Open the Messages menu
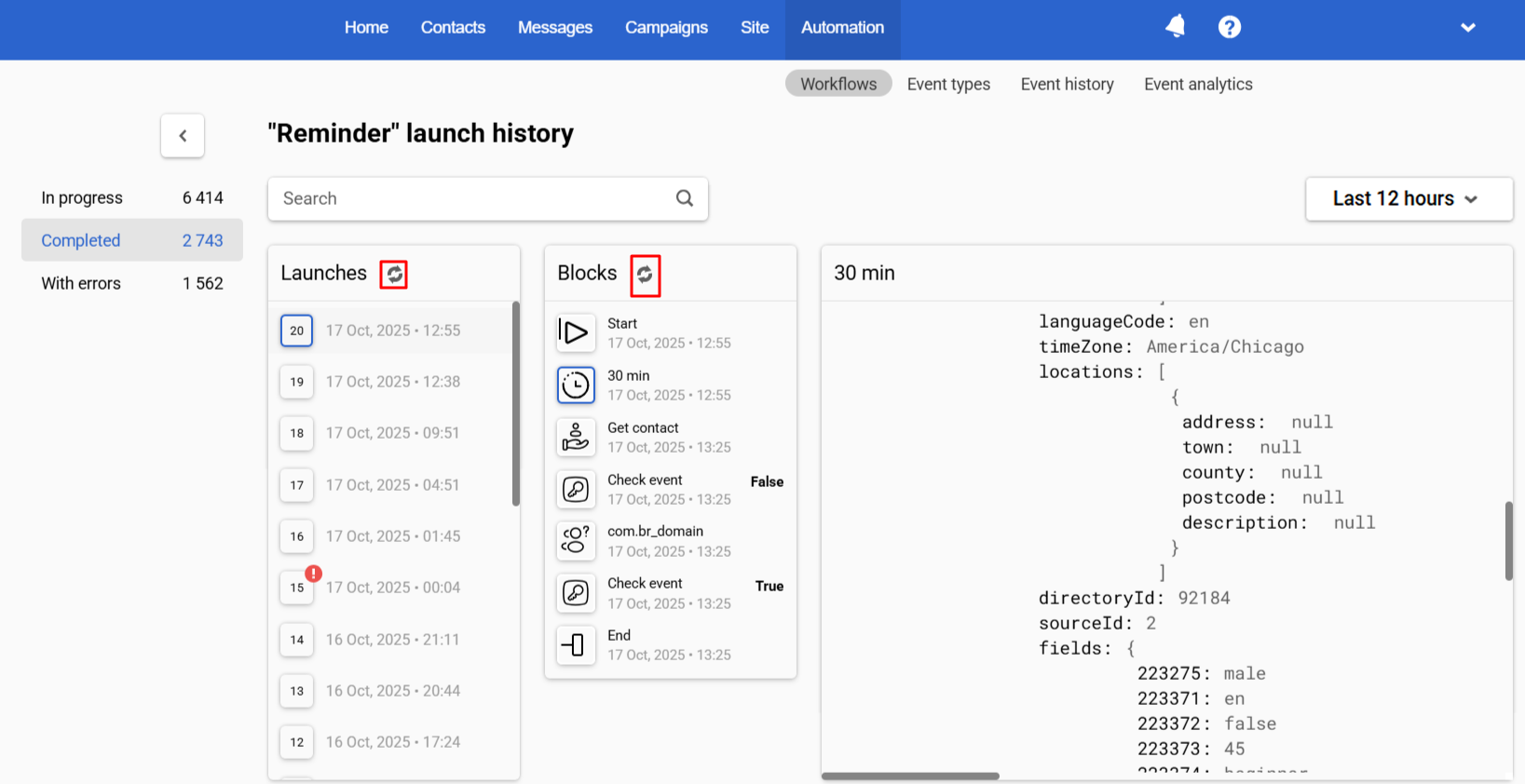The width and height of the screenshot is (1525, 784). tap(555, 28)
